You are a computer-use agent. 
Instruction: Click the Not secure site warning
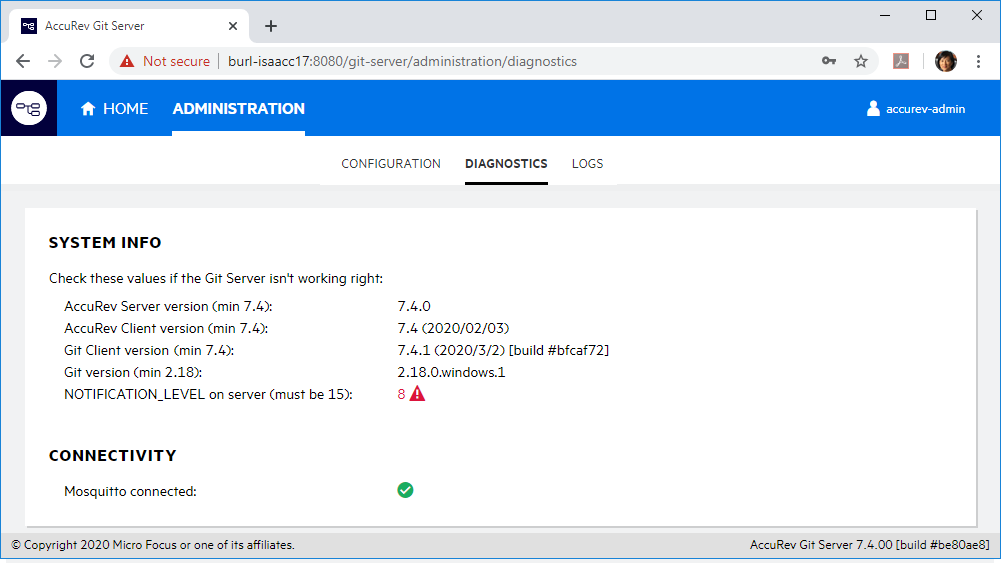tap(165, 61)
